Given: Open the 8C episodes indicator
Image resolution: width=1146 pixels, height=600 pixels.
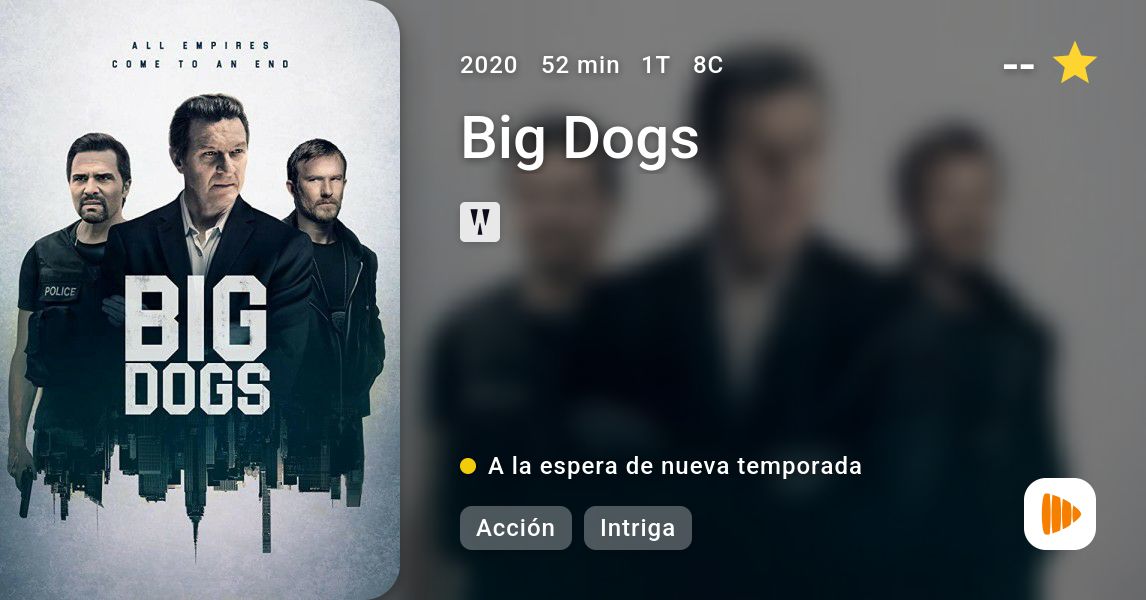Looking at the screenshot, I should (x=707, y=65).
